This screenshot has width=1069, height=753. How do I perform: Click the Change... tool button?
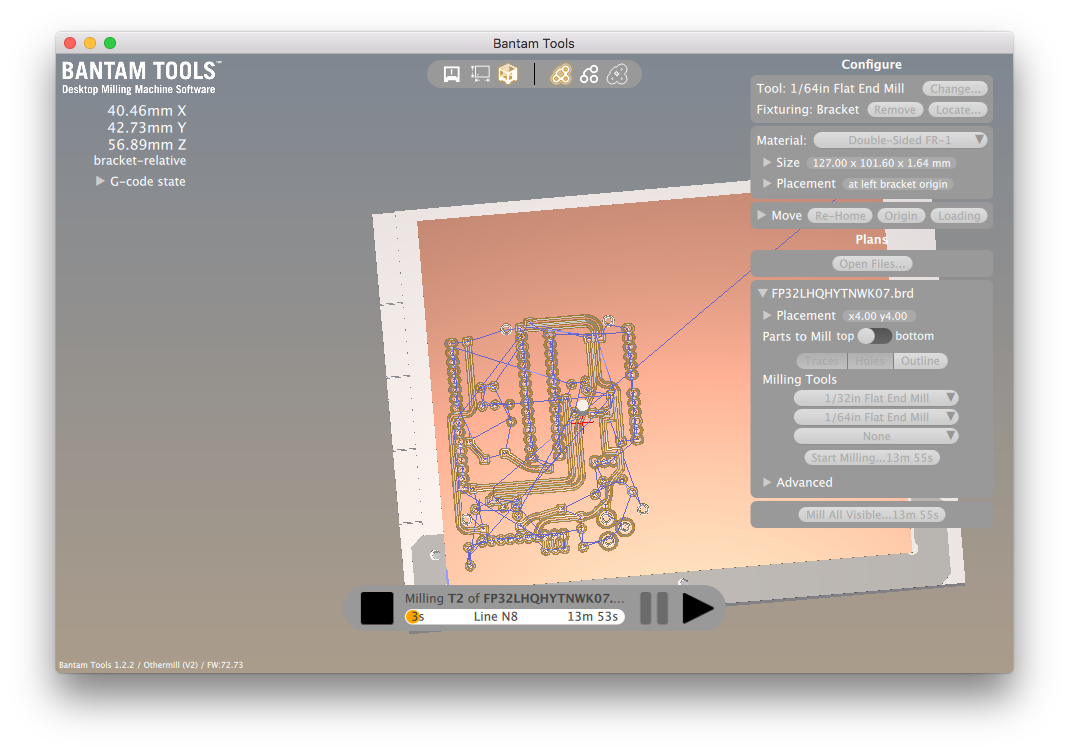point(954,89)
